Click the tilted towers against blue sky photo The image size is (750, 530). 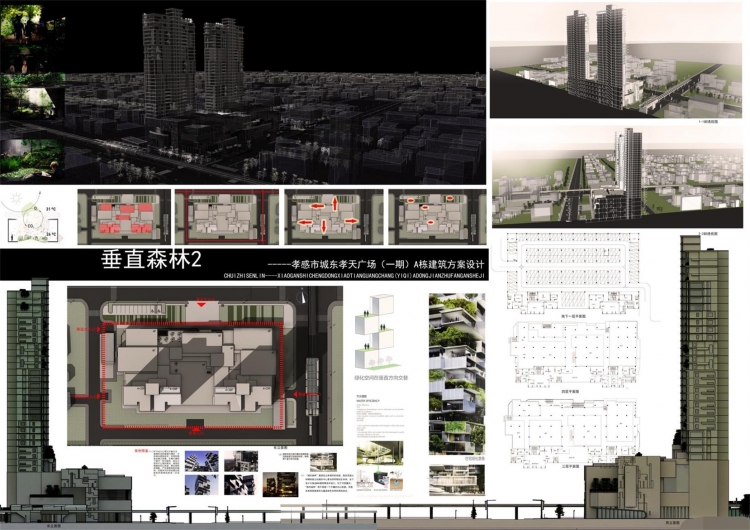[202, 461]
